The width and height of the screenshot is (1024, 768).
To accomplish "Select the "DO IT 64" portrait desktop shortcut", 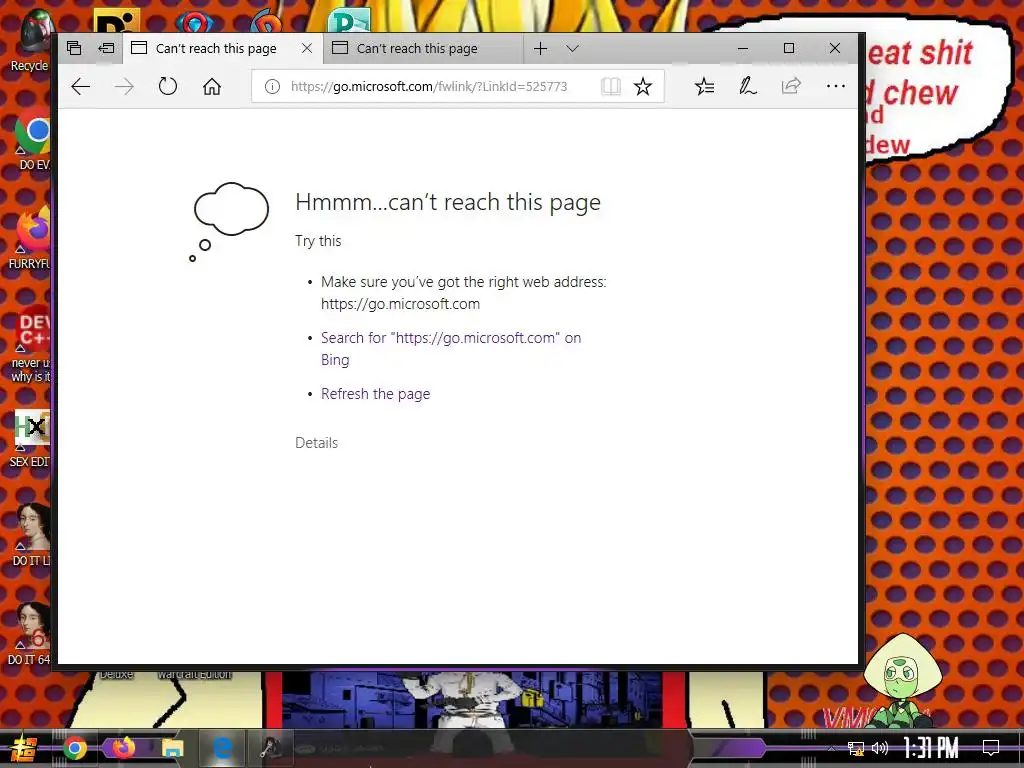I will tap(30, 635).
